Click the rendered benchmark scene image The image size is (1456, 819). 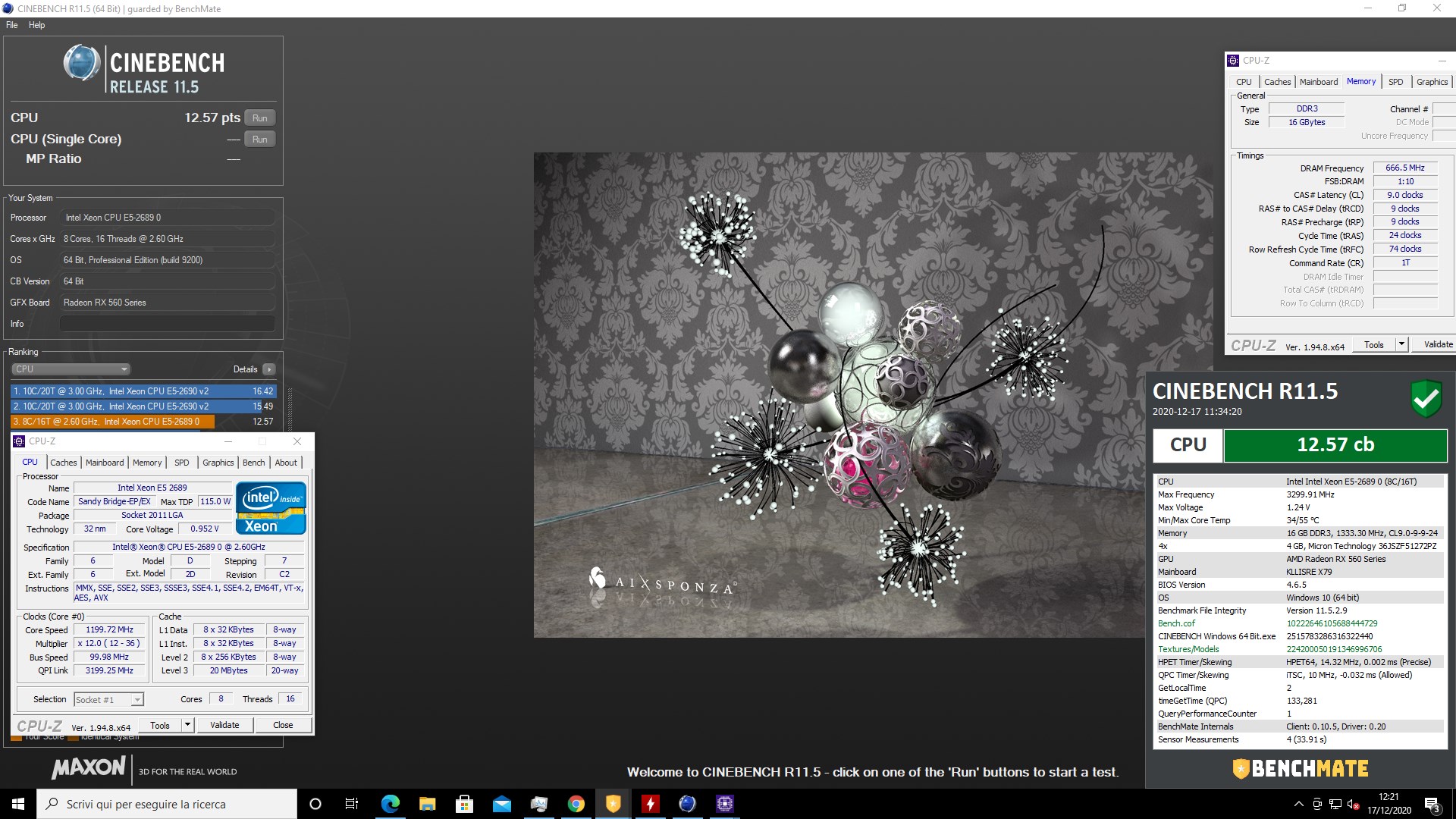[873, 395]
